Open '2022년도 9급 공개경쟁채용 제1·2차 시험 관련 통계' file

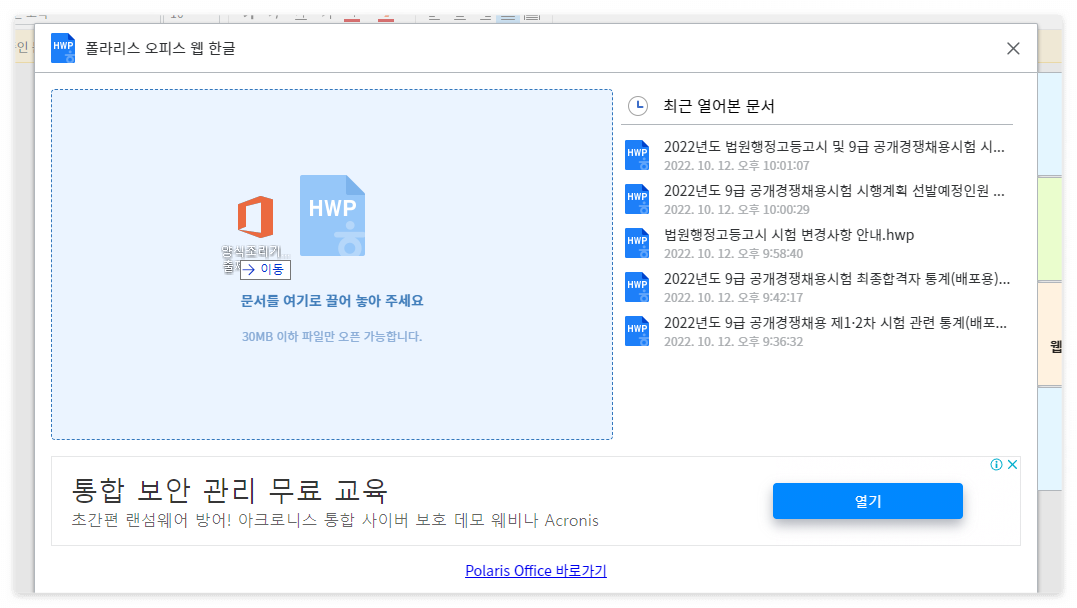pyautogui.click(x=835, y=322)
